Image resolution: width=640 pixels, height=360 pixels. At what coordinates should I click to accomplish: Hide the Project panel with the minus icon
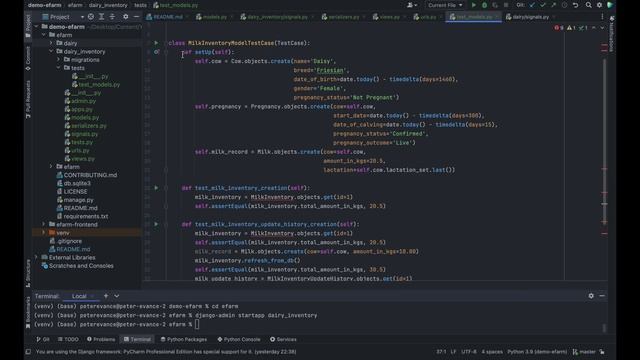click(x=136, y=17)
